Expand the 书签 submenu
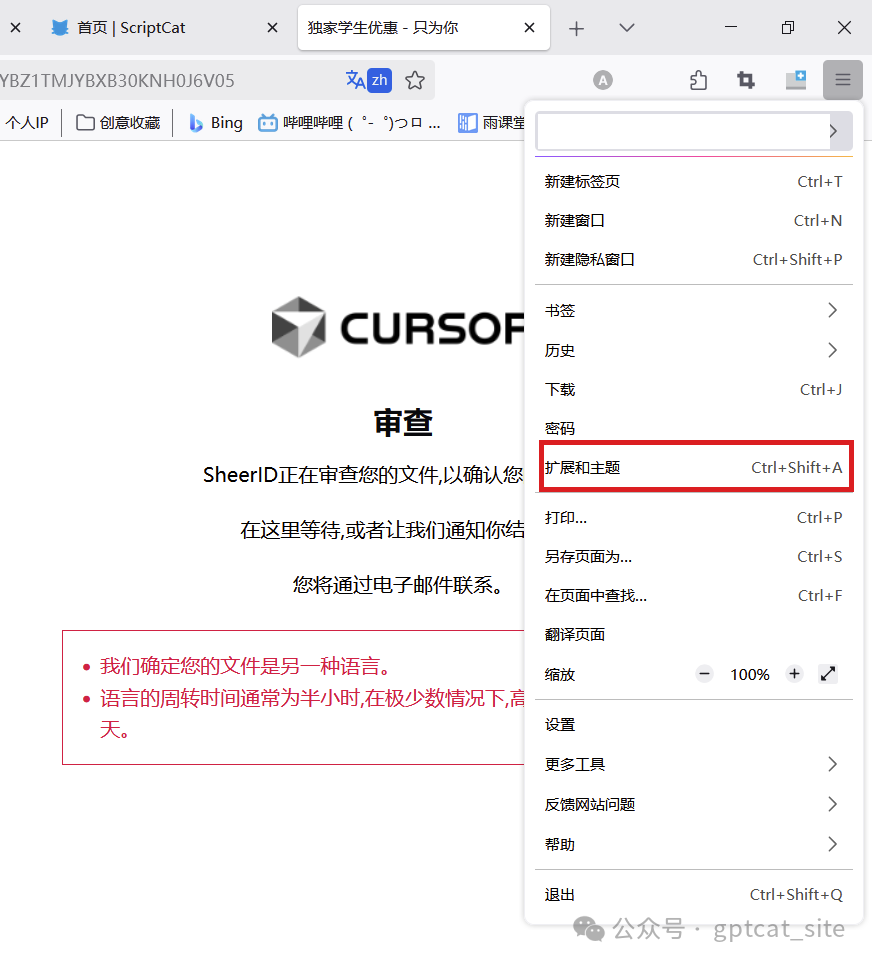 pyautogui.click(x=694, y=311)
